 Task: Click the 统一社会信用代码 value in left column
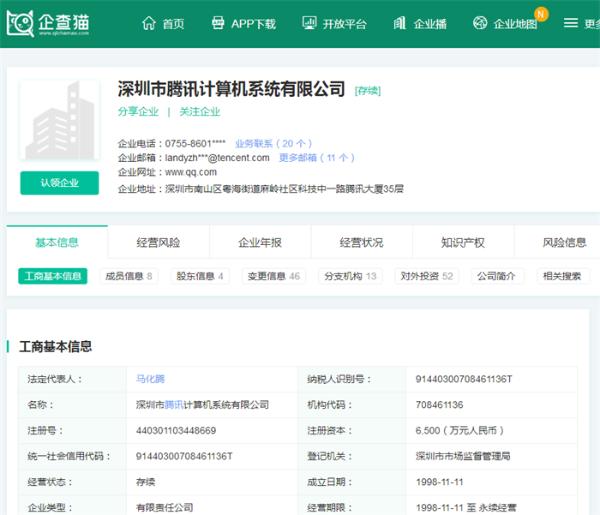184,456
